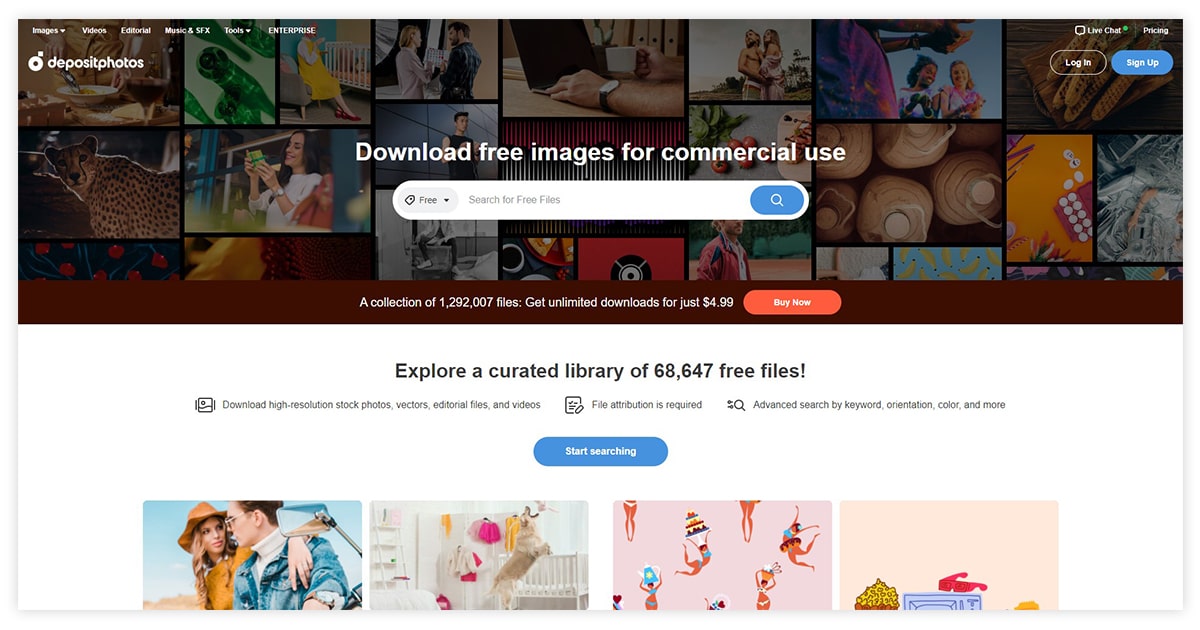This screenshot has width=1200, height=630.
Task: Open the Images dropdown menu
Action: [49, 31]
